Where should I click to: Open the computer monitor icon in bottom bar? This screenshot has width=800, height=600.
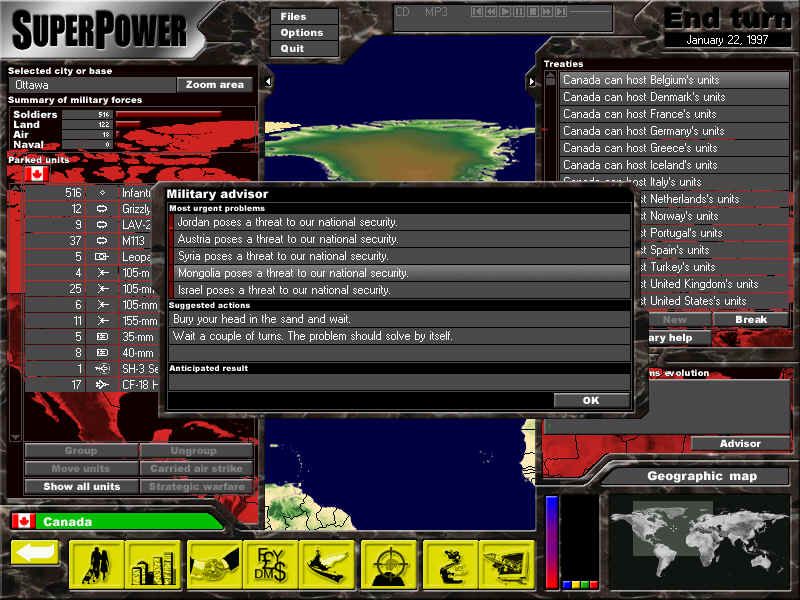[x=507, y=565]
